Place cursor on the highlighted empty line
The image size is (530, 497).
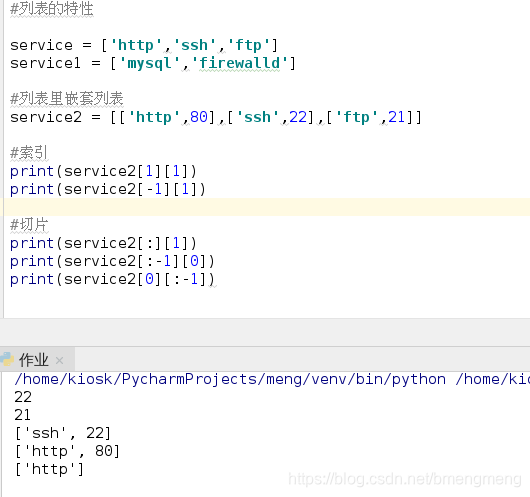(x=266, y=207)
